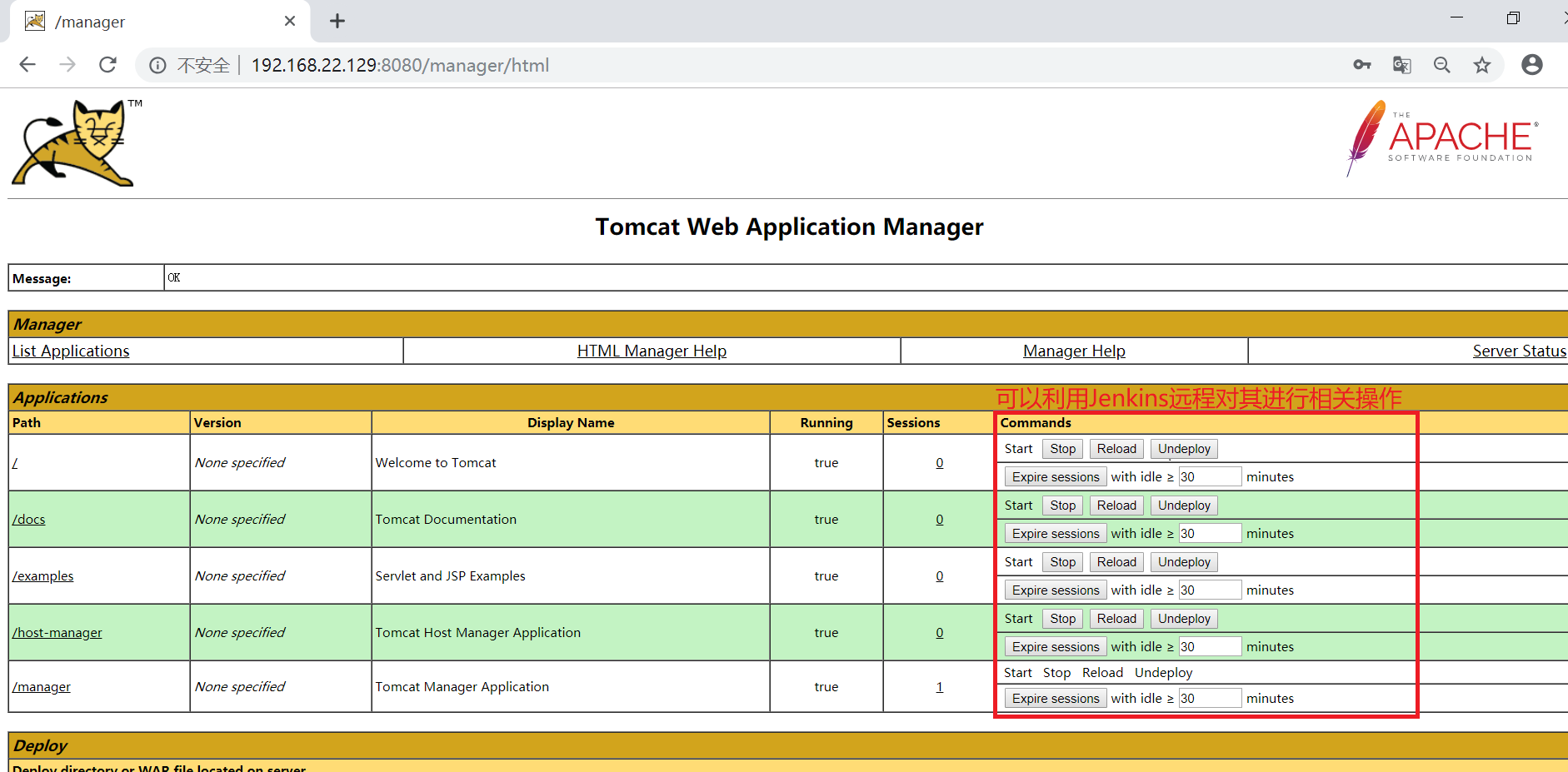Open the Server Status link
Viewport: 1568px width, 772px height.
tap(1520, 351)
